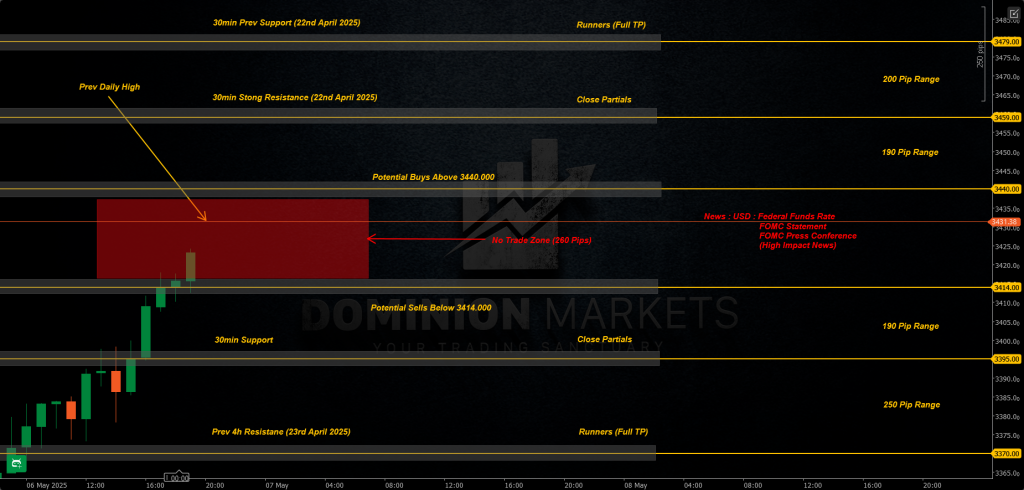Select the '250 Pip Range' label
The width and height of the screenshot is (1024, 490).
tap(912, 404)
